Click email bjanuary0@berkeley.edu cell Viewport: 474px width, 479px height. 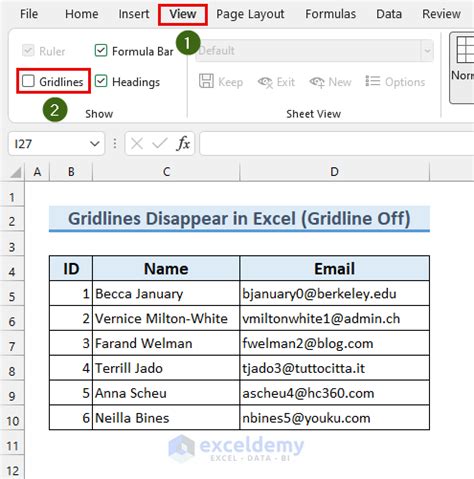(x=335, y=294)
